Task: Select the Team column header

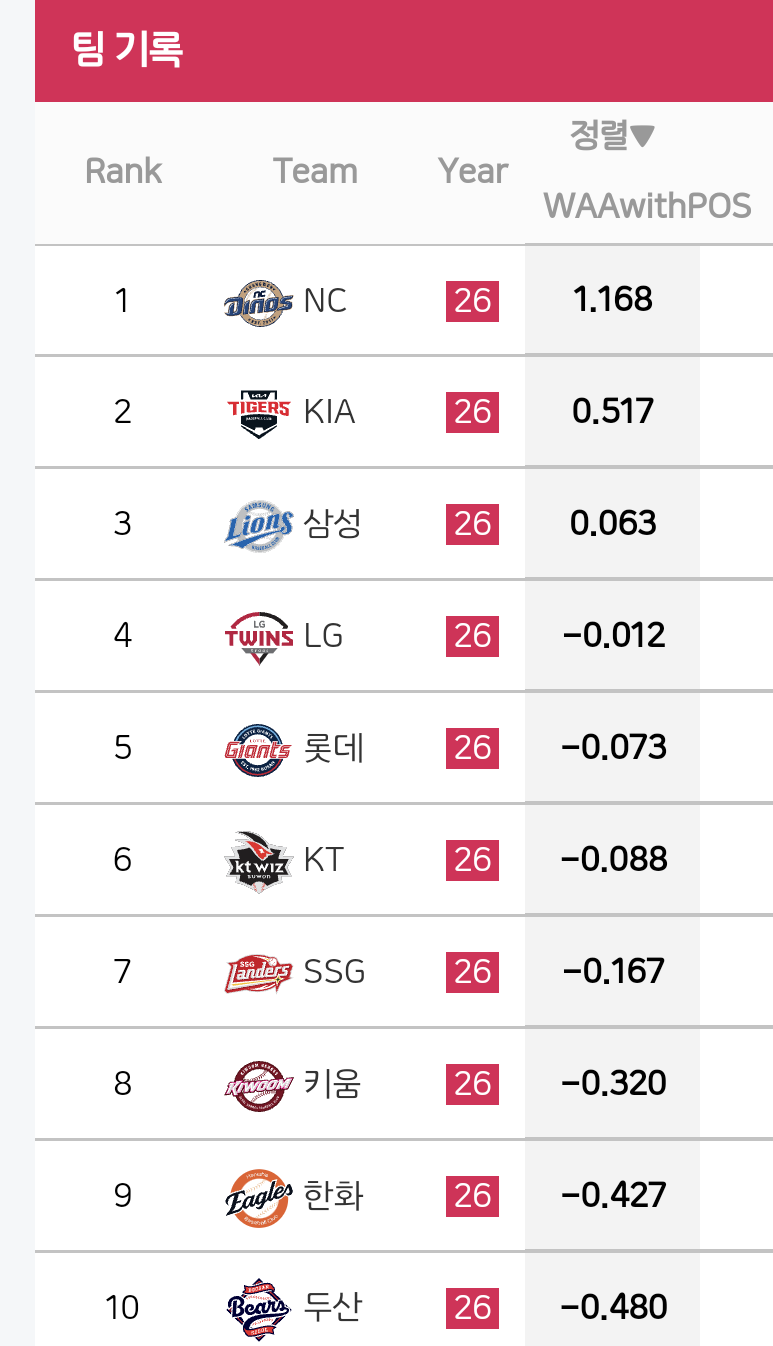Action: (x=315, y=171)
